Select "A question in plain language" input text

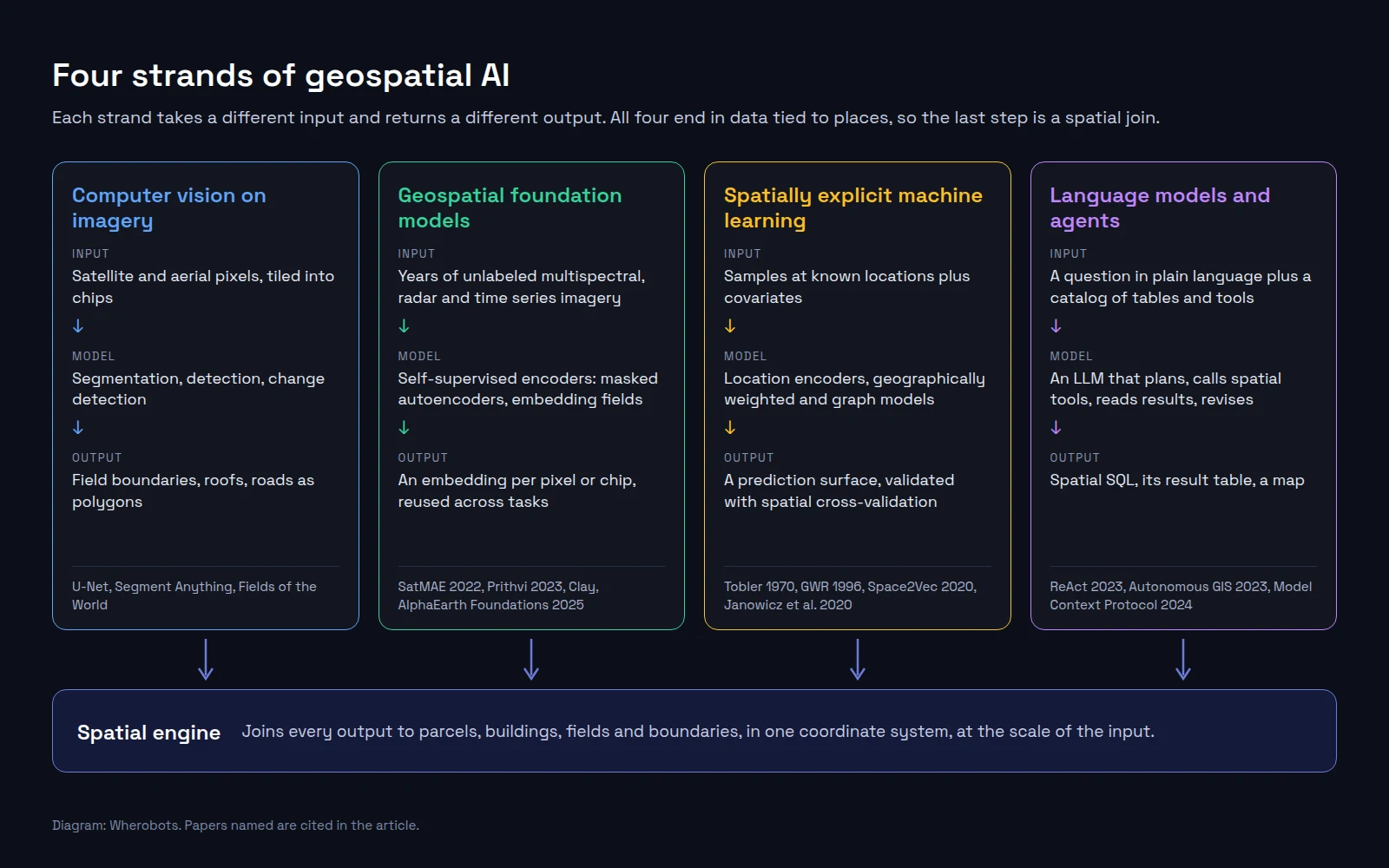coord(1180,286)
